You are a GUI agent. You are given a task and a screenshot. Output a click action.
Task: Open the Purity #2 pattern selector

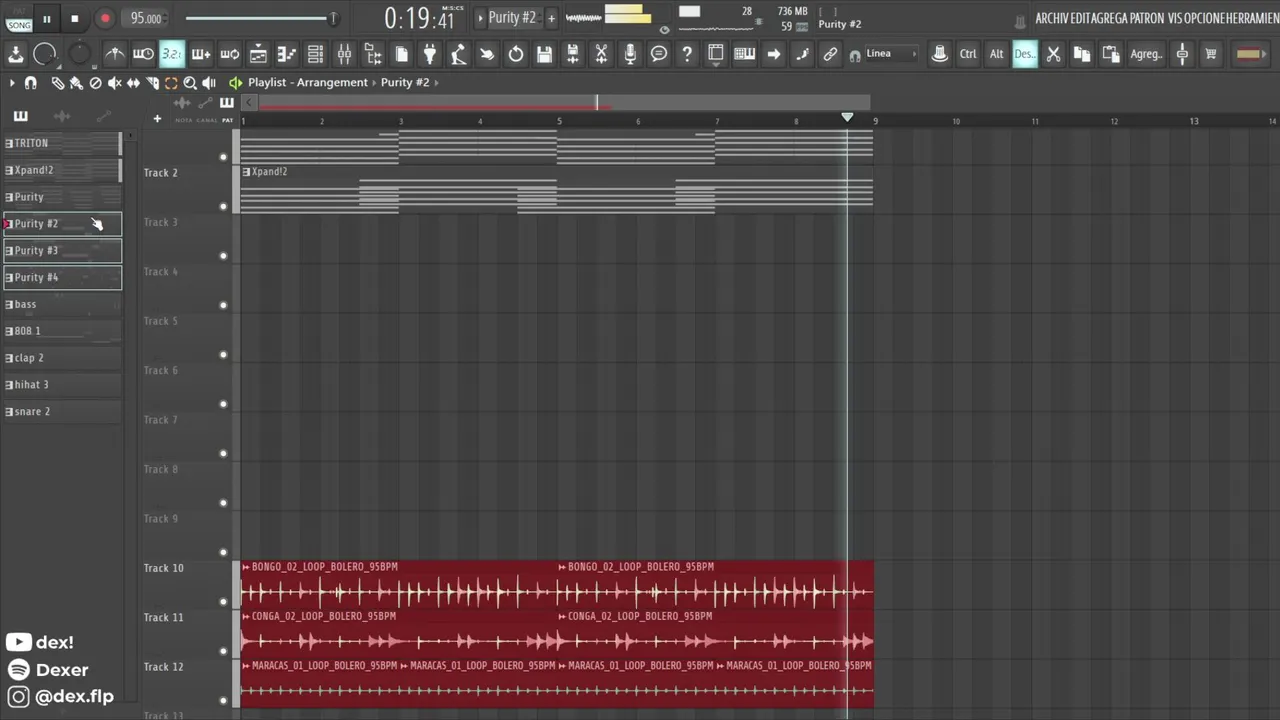point(512,18)
